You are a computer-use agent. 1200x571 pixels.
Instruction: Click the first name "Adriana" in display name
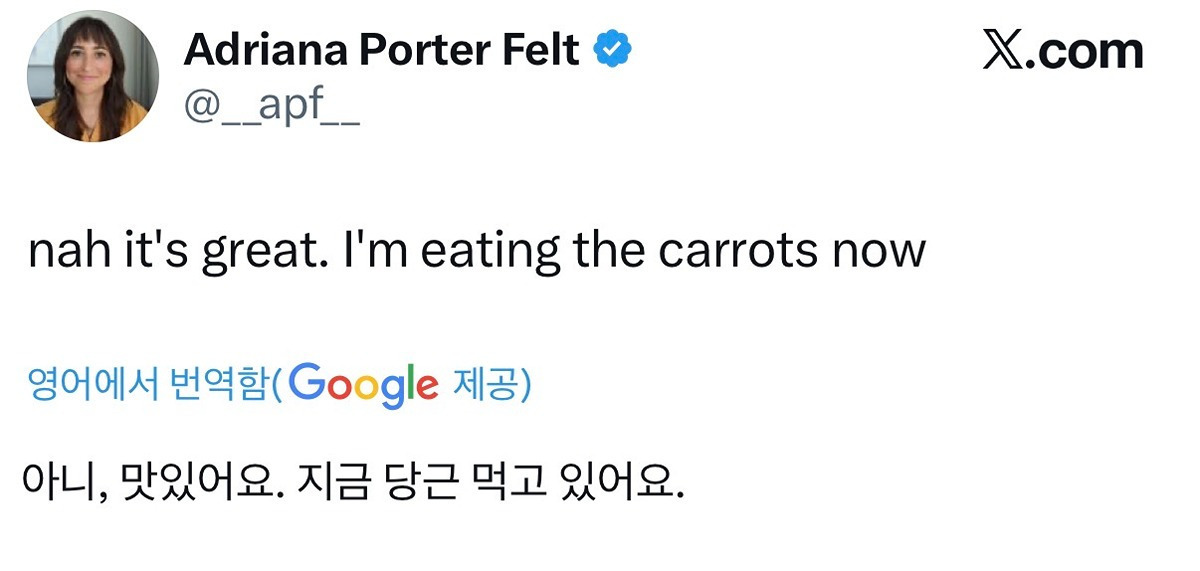tap(259, 49)
